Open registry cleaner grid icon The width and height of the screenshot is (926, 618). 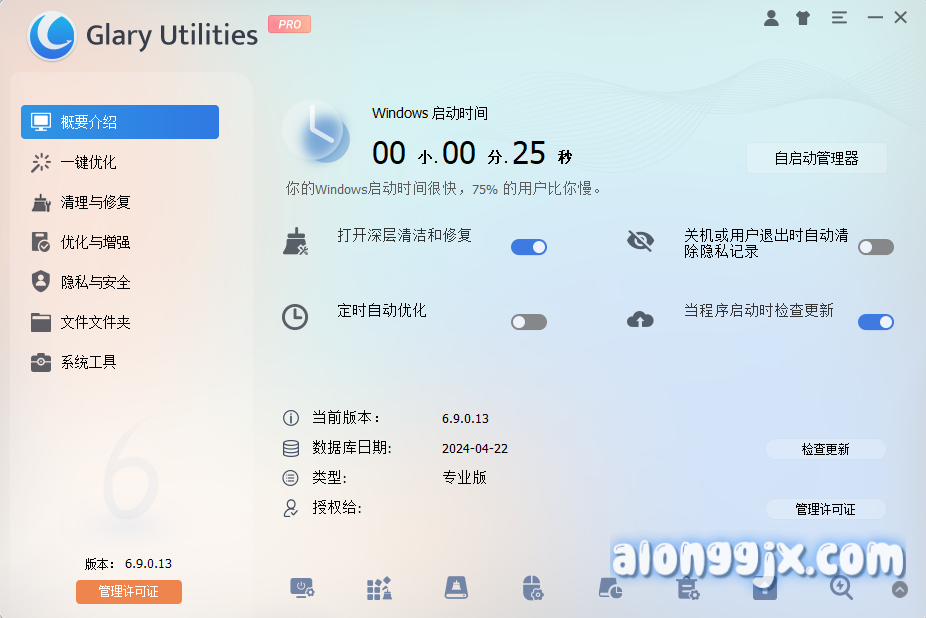(379, 588)
